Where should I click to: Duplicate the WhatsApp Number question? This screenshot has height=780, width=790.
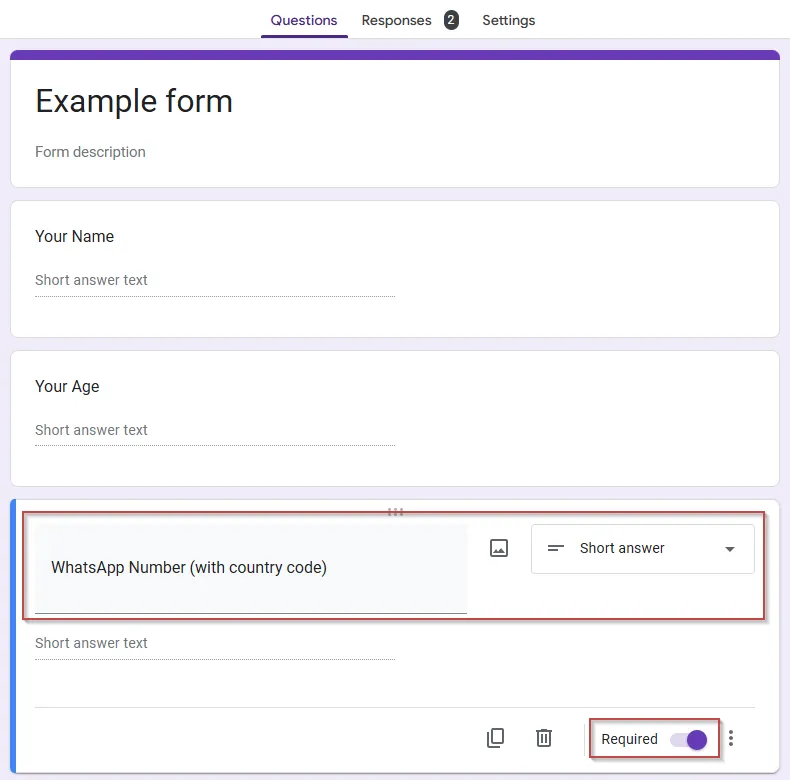point(495,738)
